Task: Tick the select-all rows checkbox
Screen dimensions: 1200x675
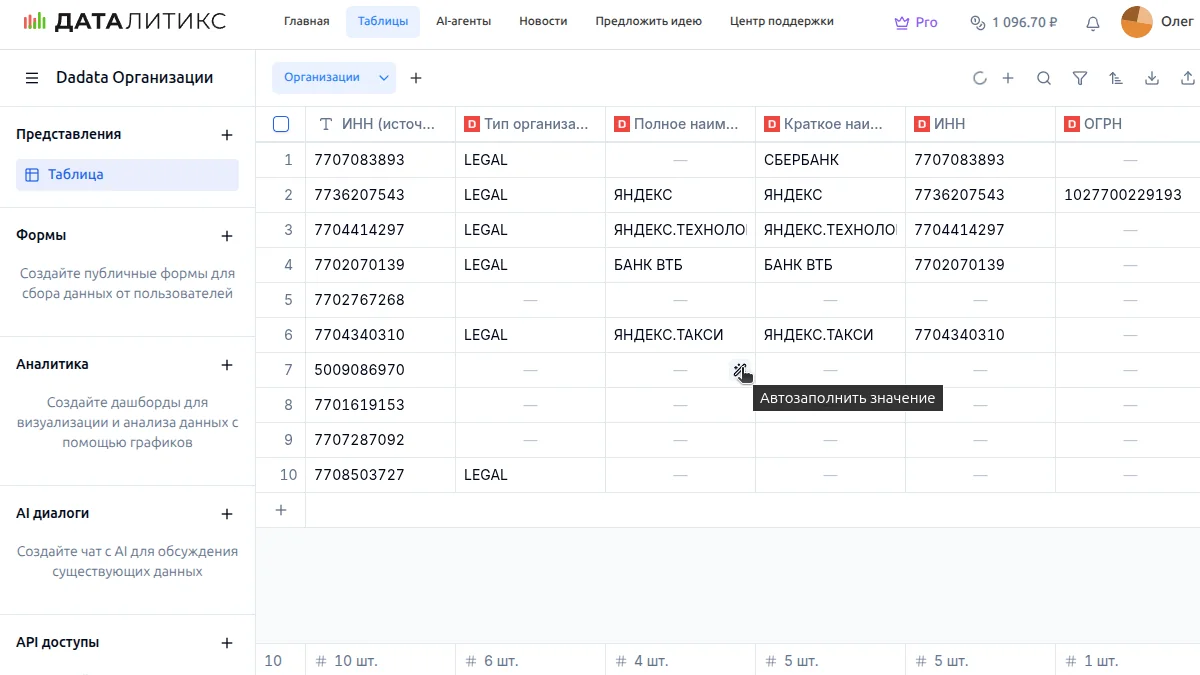Action: (x=281, y=124)
